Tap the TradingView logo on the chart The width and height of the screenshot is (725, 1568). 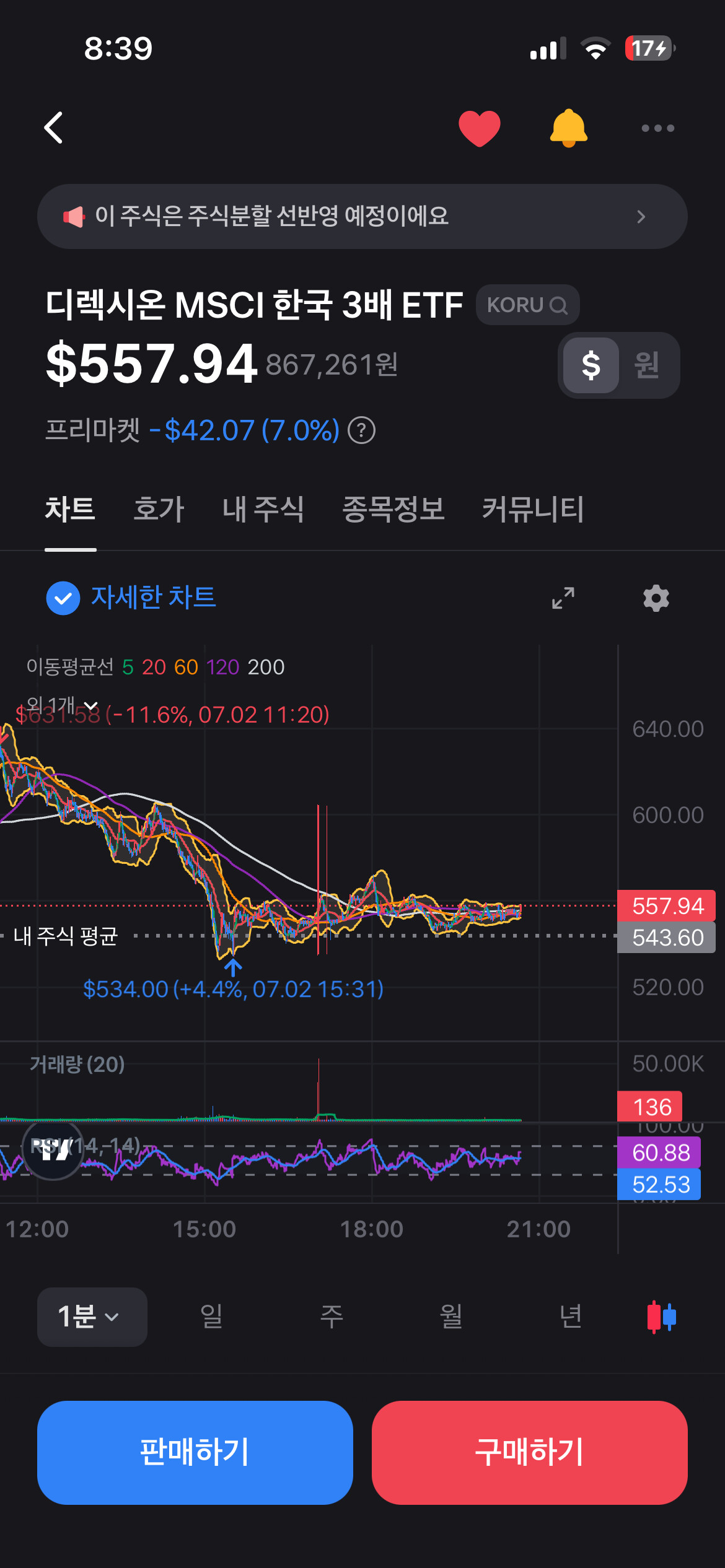pos(53,1149)
